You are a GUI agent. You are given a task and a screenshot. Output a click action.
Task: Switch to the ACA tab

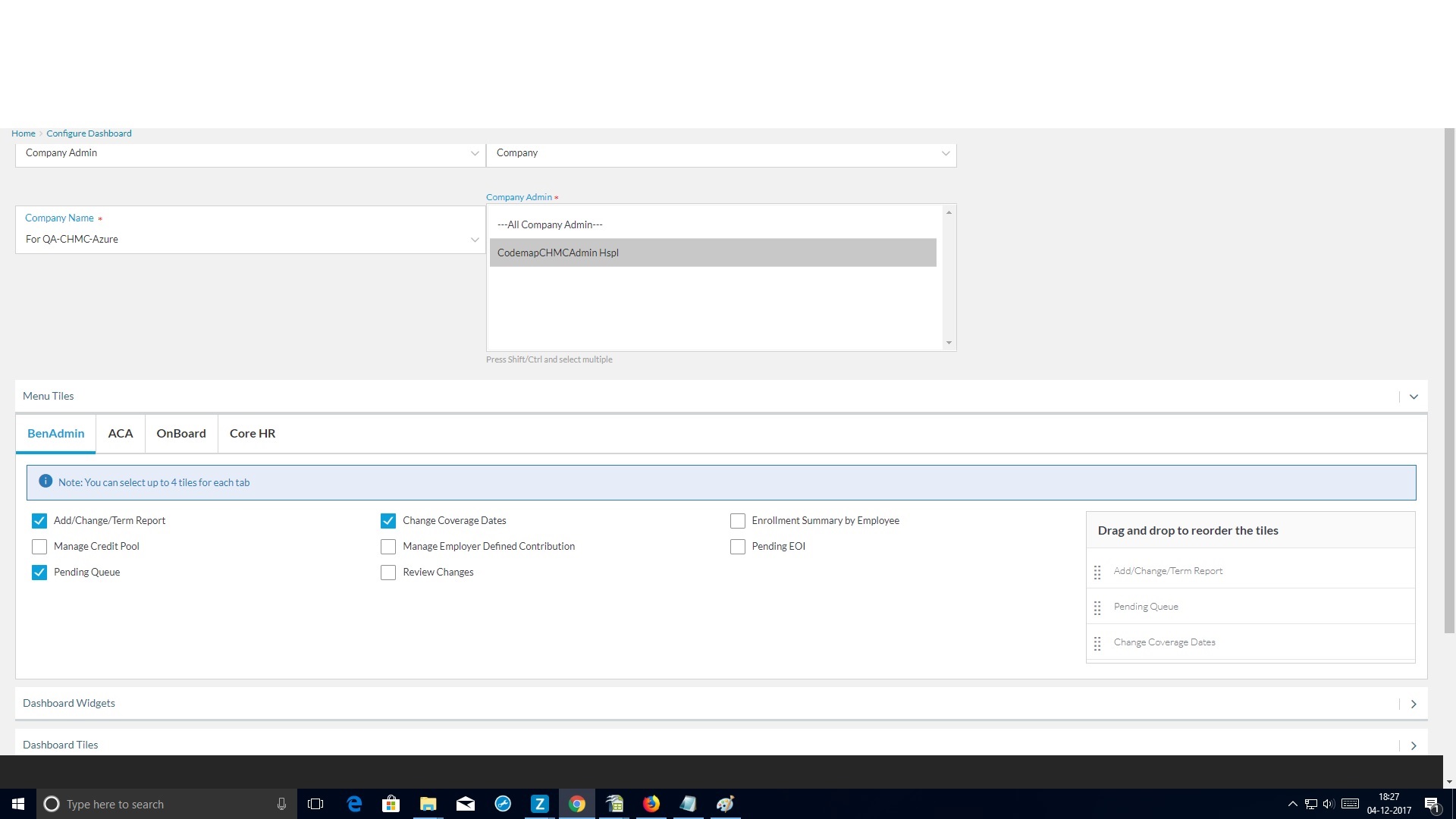pyautogui.click(x=121, y=434)
